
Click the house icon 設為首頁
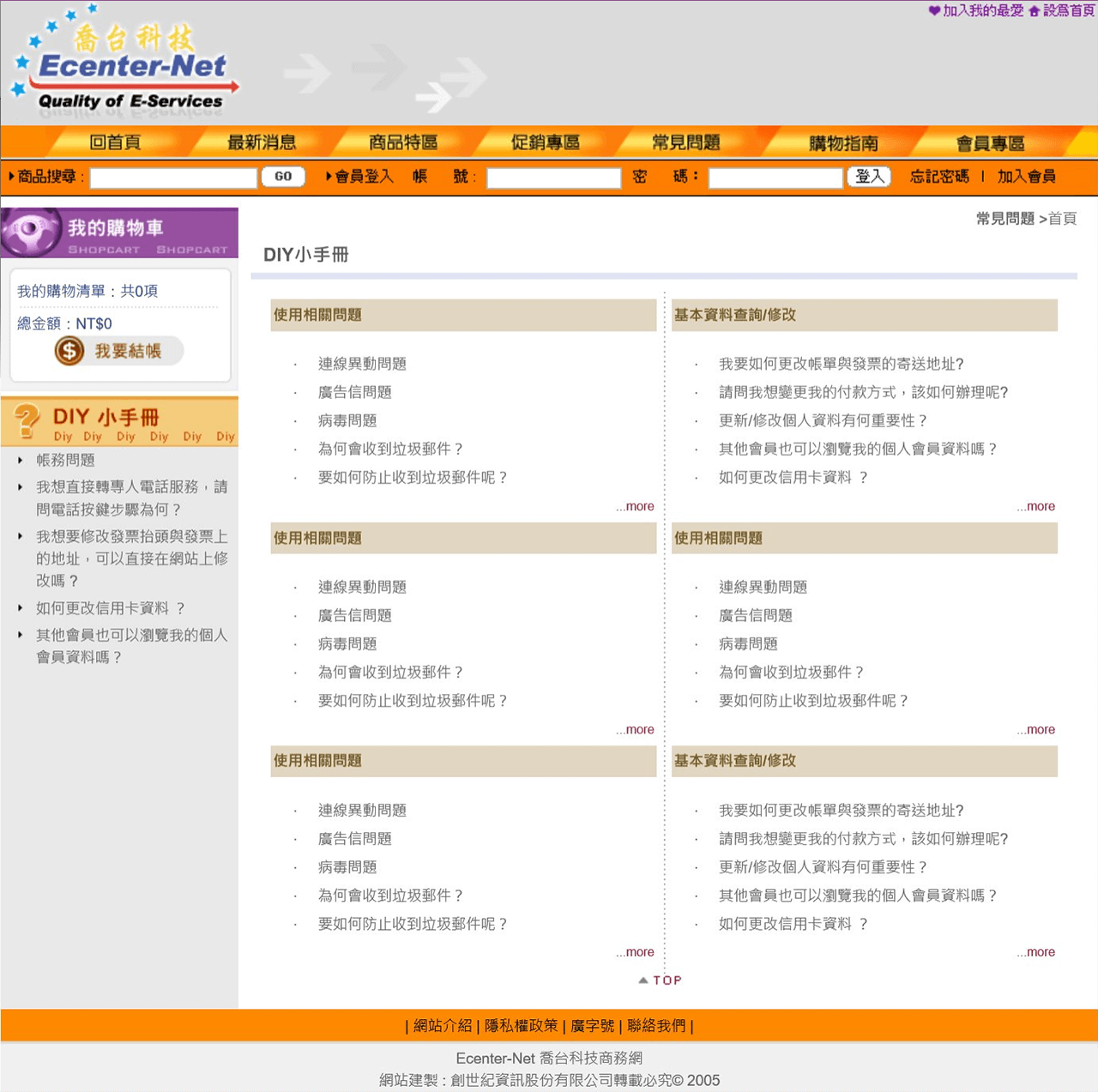point(1034,11)
